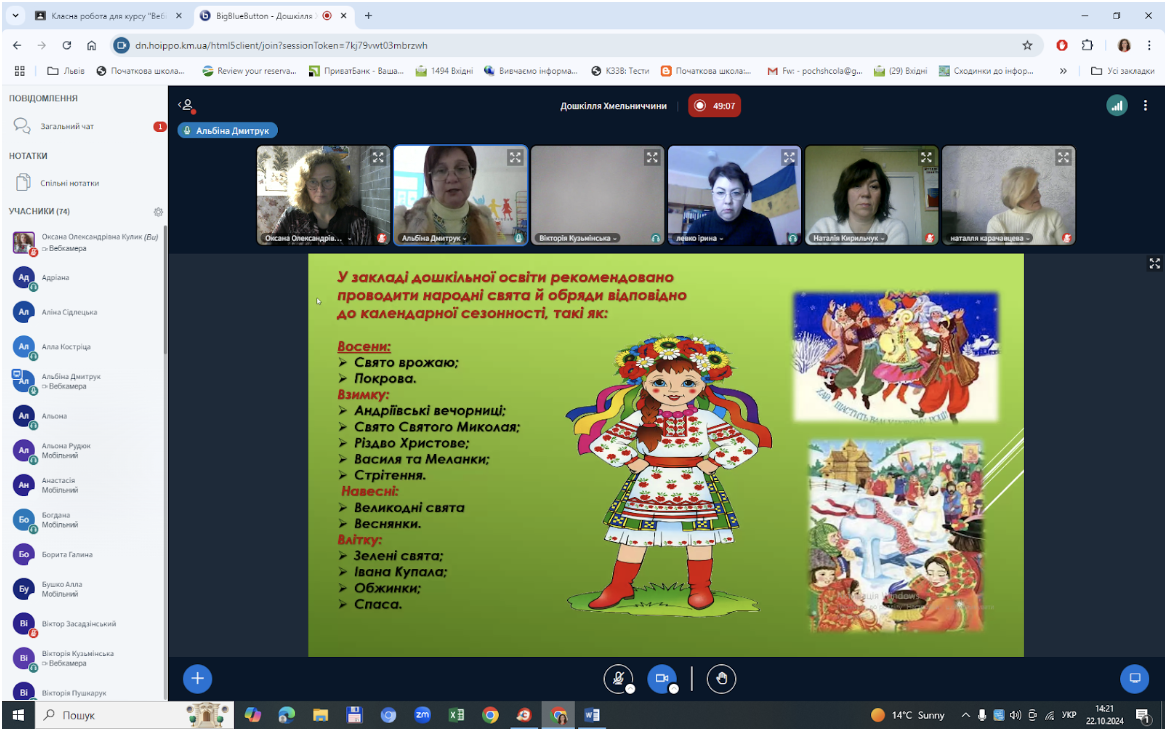Toggle the muted microphone button
The image size is (1170, 730).
point(618,678)
